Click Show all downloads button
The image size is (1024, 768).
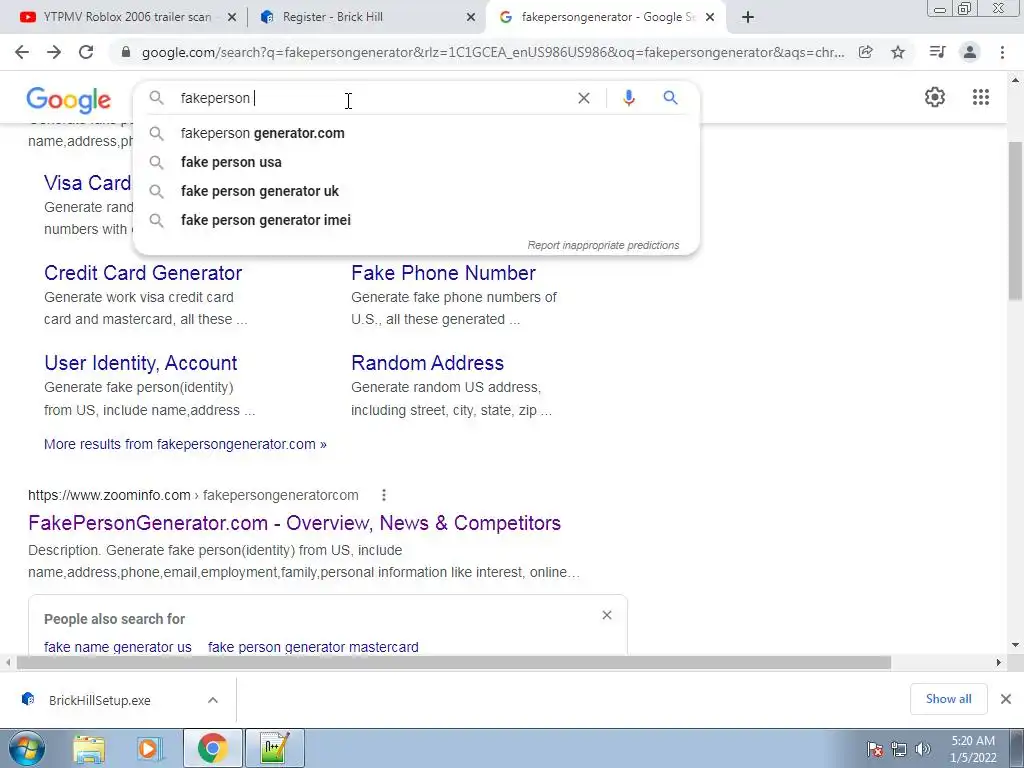[x=948, y=699]
